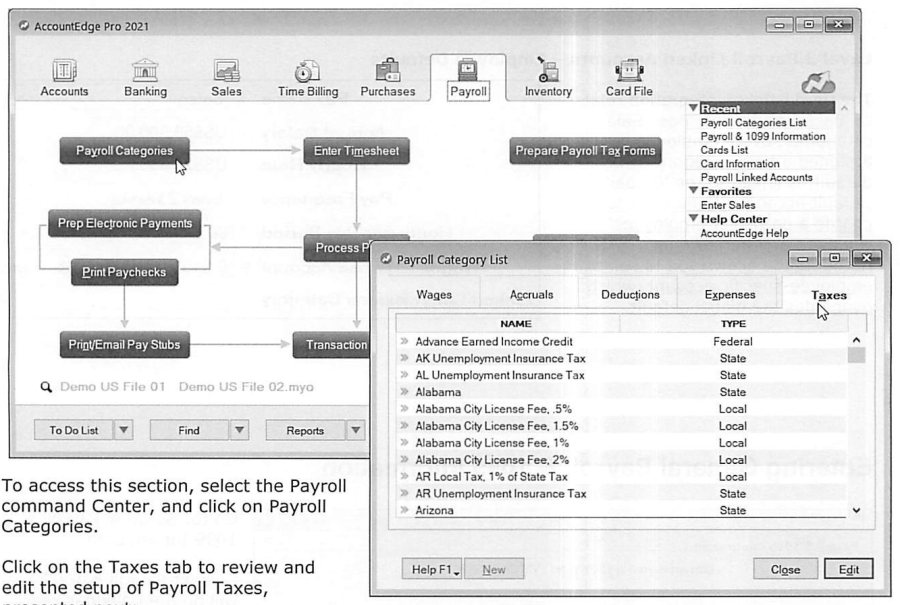Open detail arrow for Alabama City License Fee, 2%

click(x=404, y=459)
